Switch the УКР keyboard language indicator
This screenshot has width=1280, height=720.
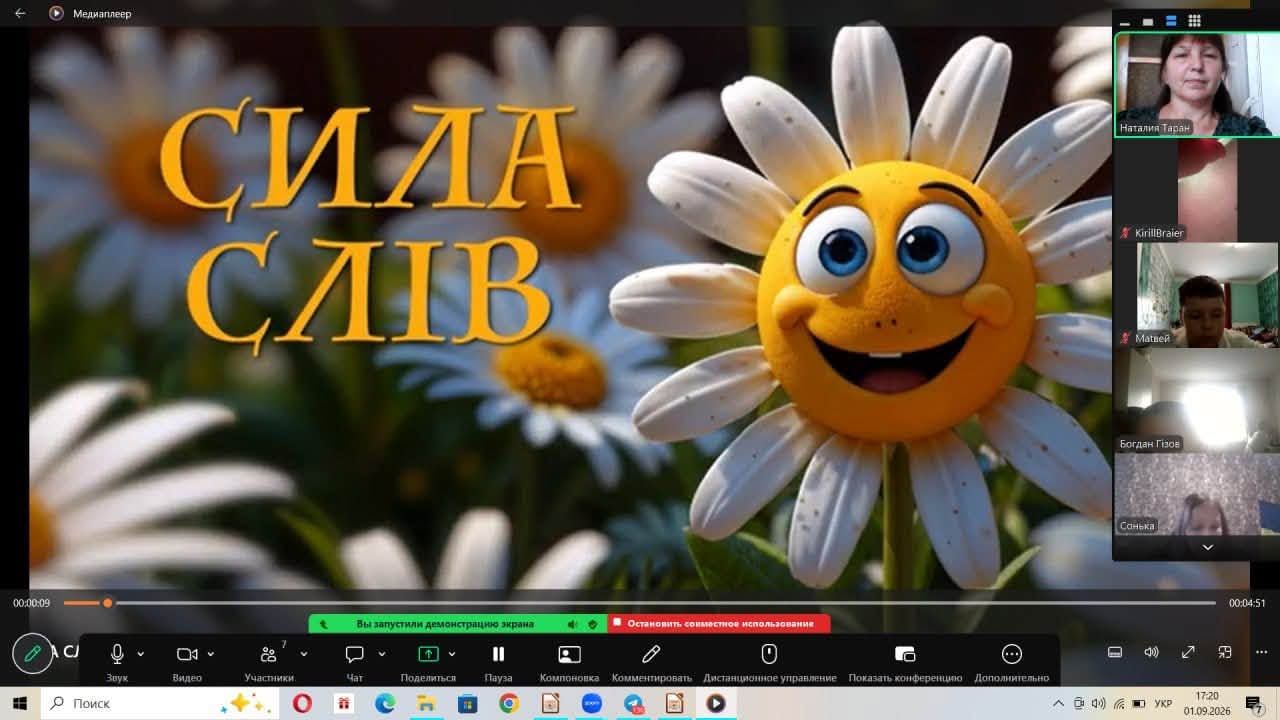pos(1163,704)
